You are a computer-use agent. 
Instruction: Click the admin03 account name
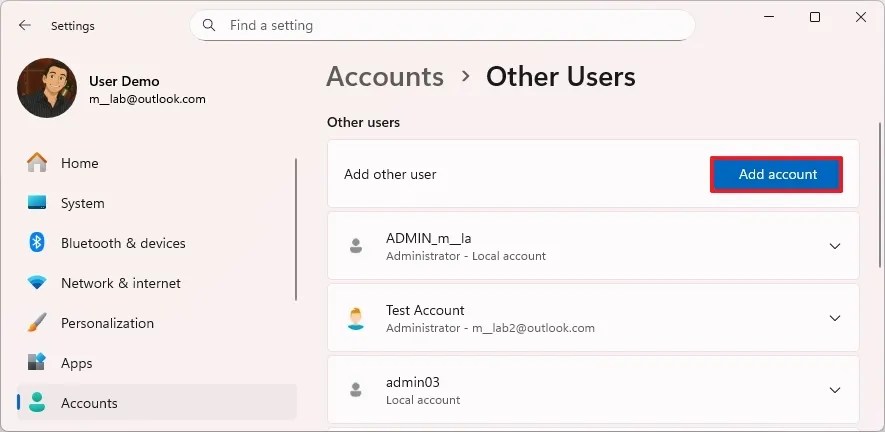click(x=413, y=382)
